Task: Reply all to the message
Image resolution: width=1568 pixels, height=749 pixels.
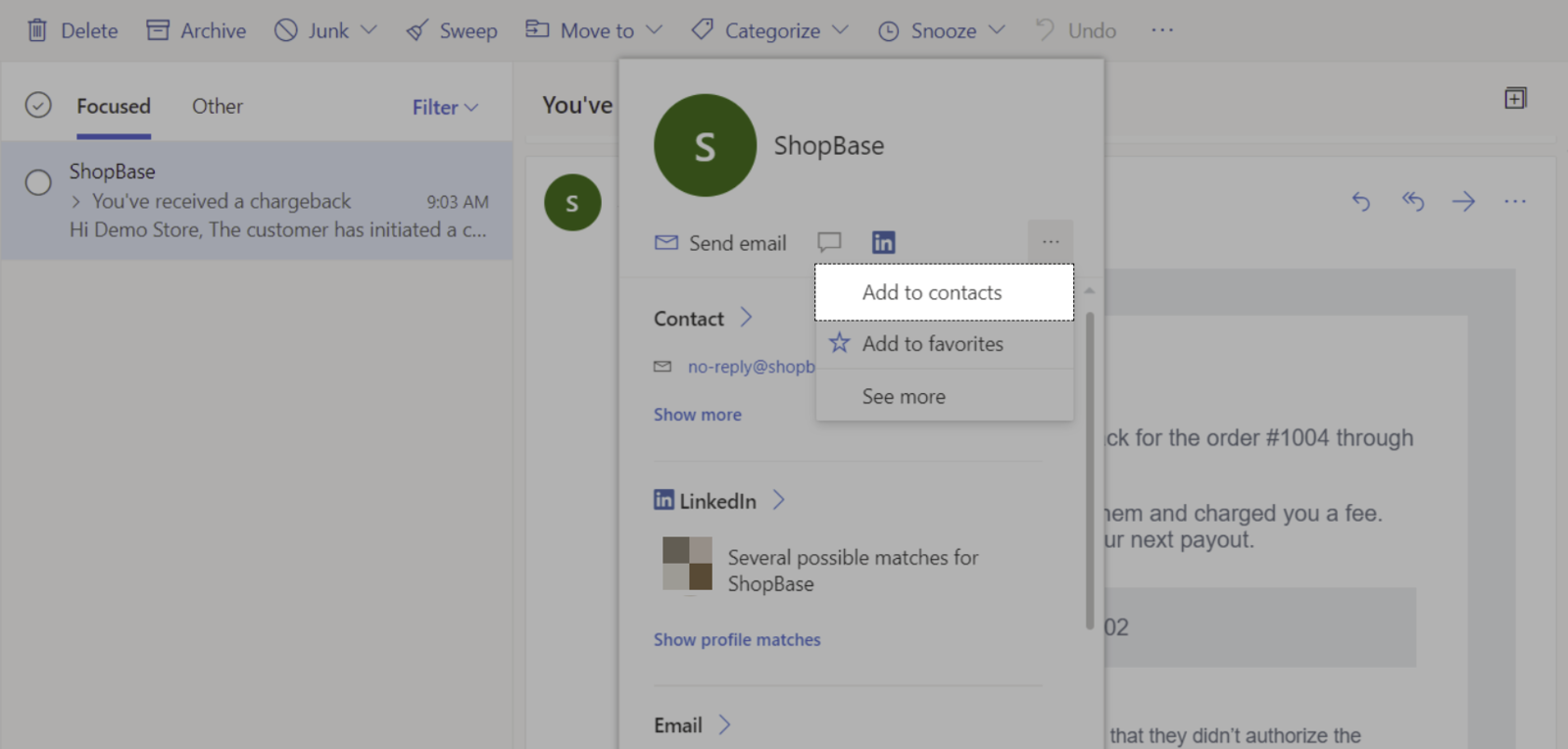Action: 1412,201
